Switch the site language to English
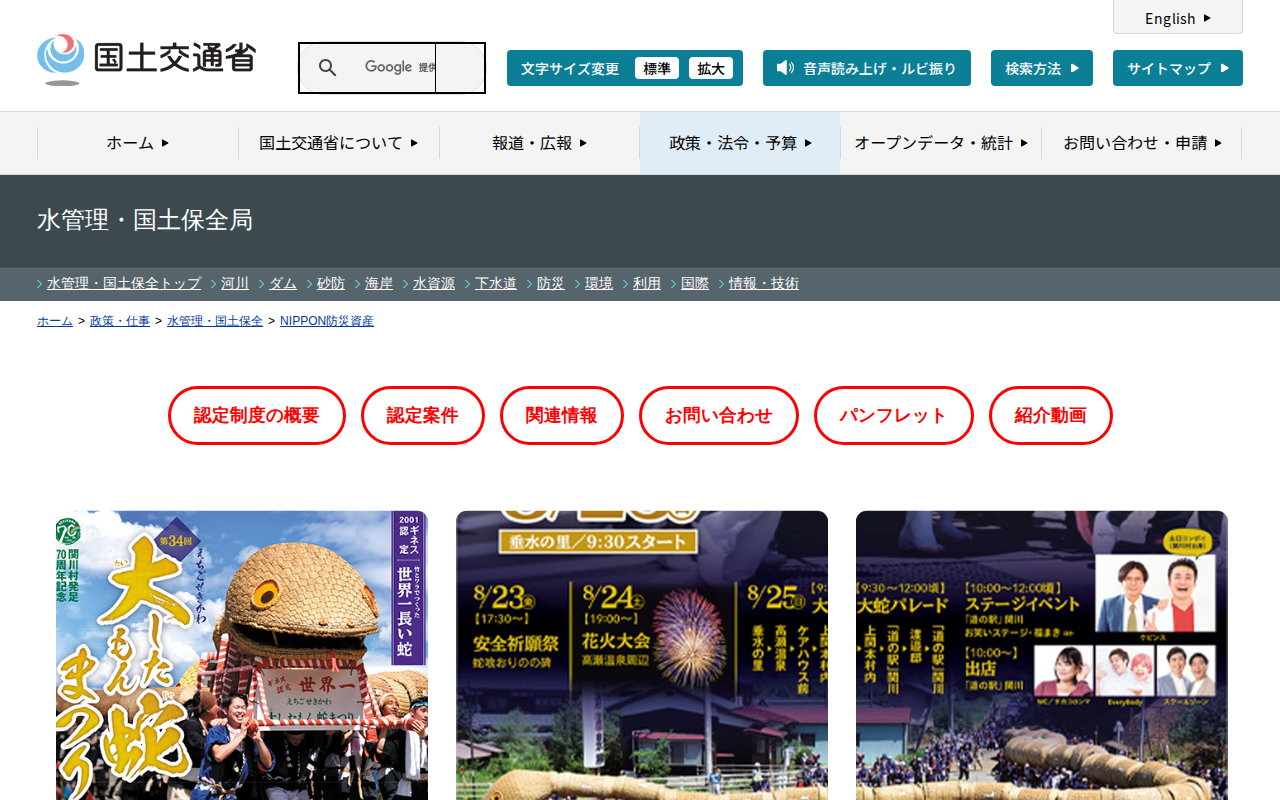 pos(1178,18)
